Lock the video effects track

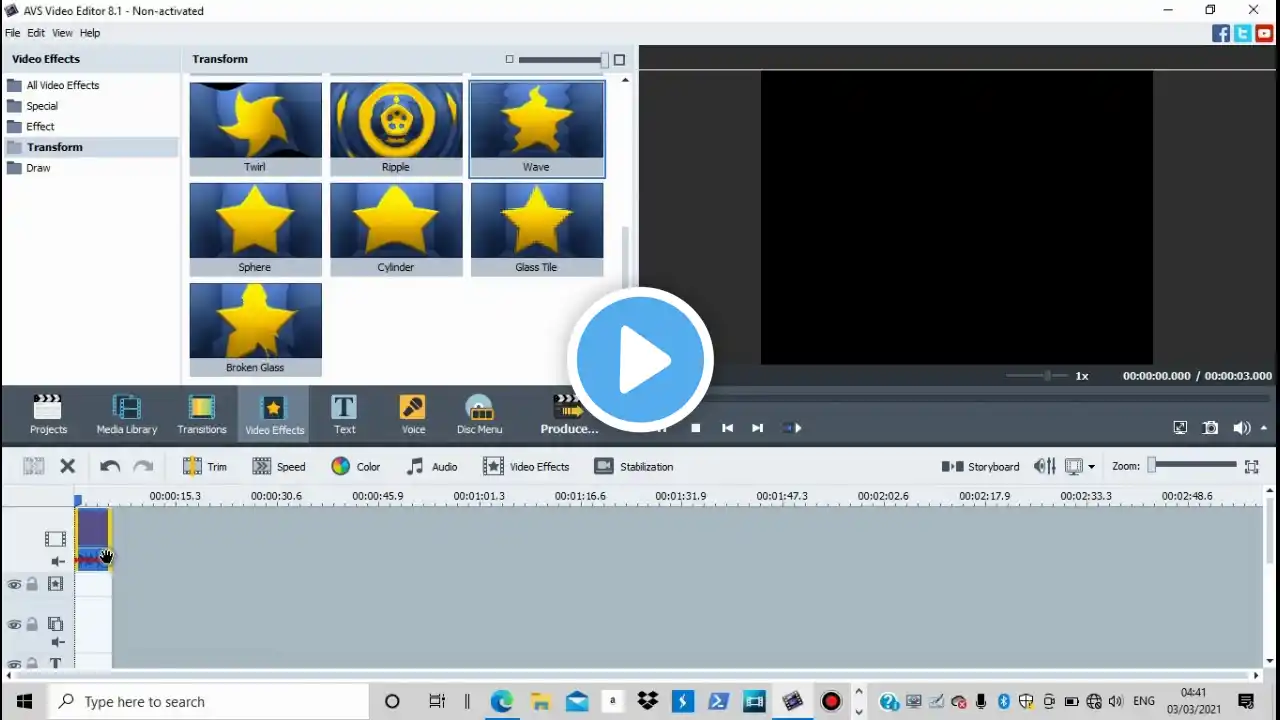[x=32, y=585]
